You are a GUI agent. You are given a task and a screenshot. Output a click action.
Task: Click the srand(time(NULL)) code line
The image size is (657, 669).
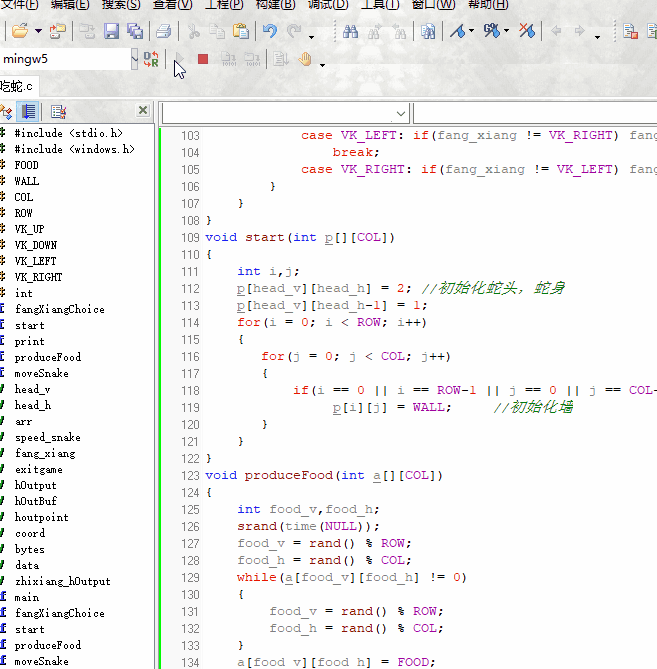point(308,526)
